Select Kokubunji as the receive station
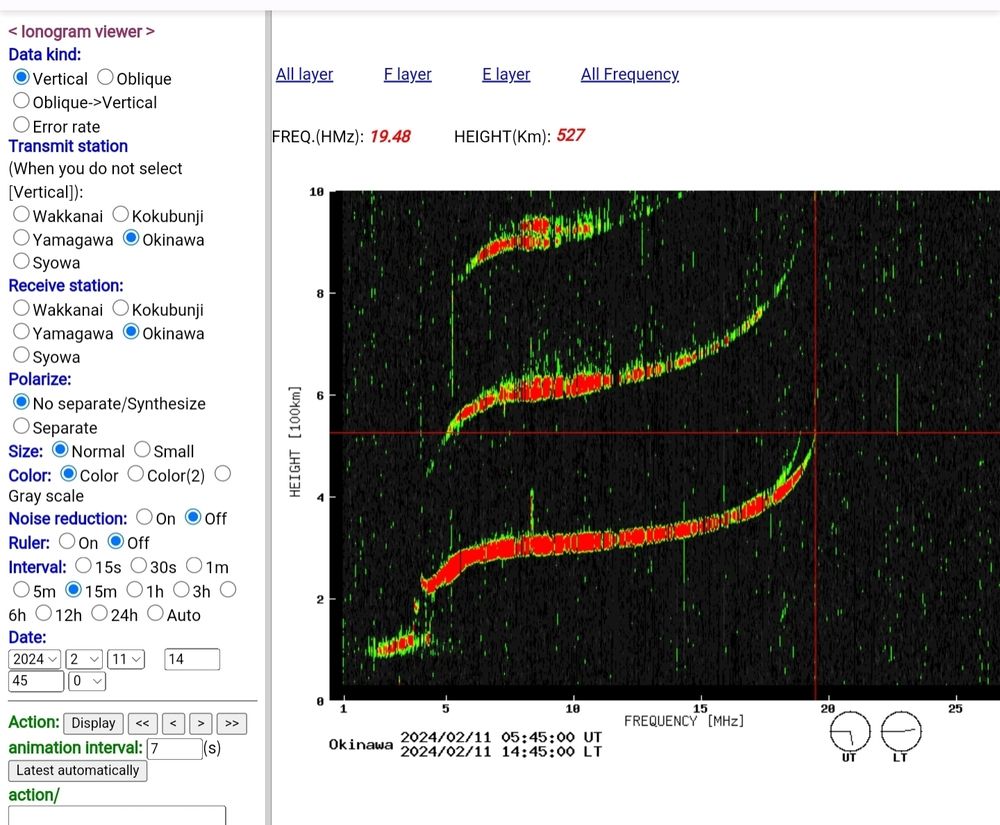The height and width of the screenshot is (825, 1000). pos(121,310)
